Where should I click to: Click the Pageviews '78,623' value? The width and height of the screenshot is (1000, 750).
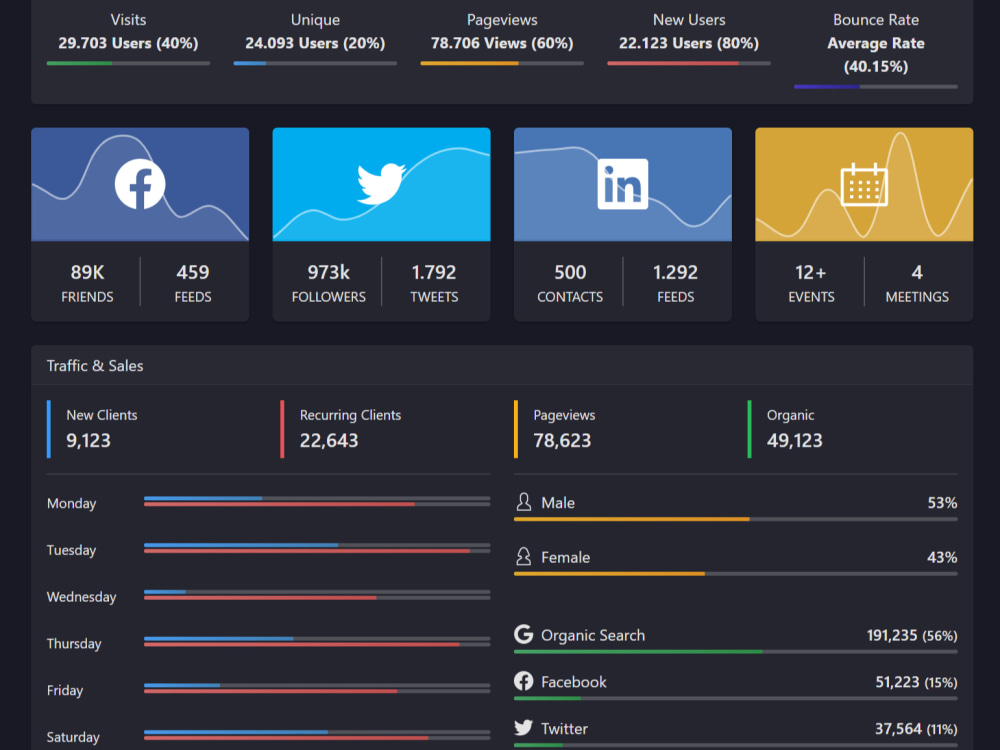(562, 440)
